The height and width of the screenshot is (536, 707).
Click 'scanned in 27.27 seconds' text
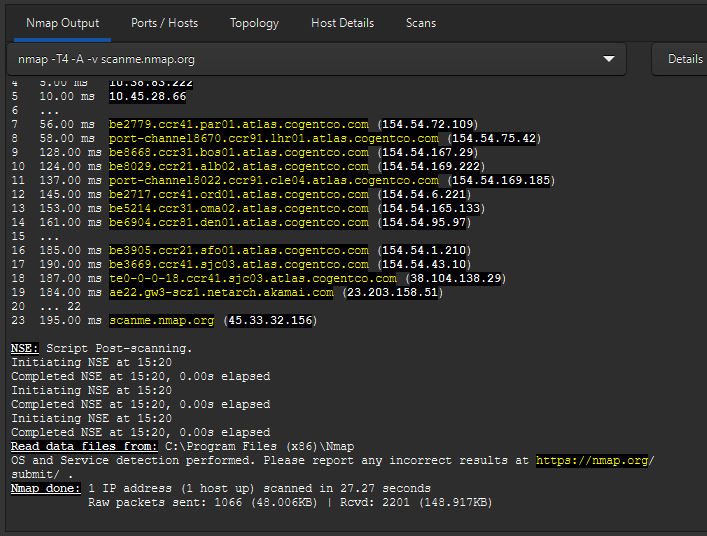click(x=347, y=488)
